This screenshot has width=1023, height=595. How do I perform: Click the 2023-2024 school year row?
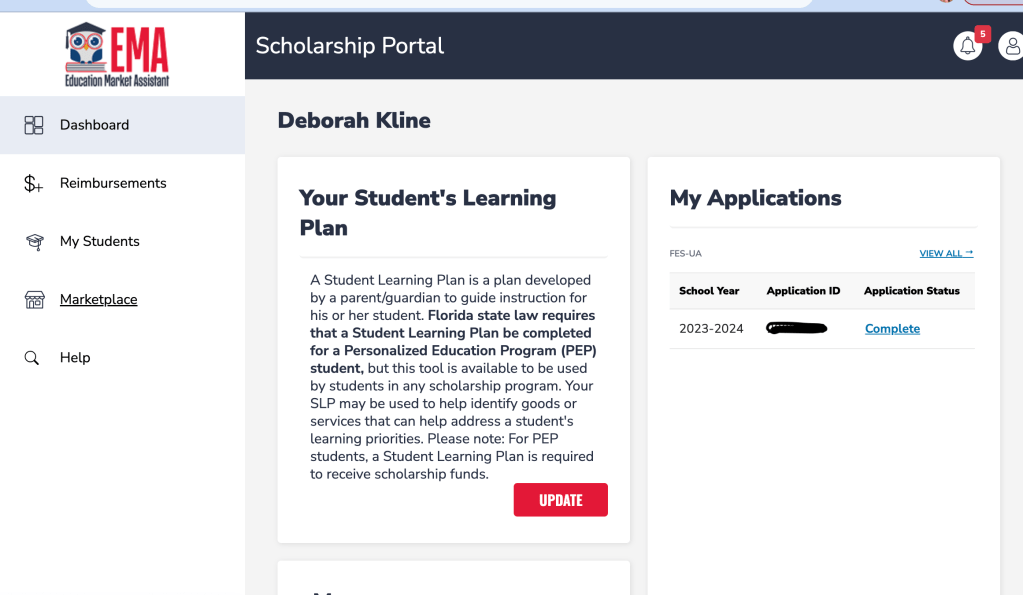(711, 329)
